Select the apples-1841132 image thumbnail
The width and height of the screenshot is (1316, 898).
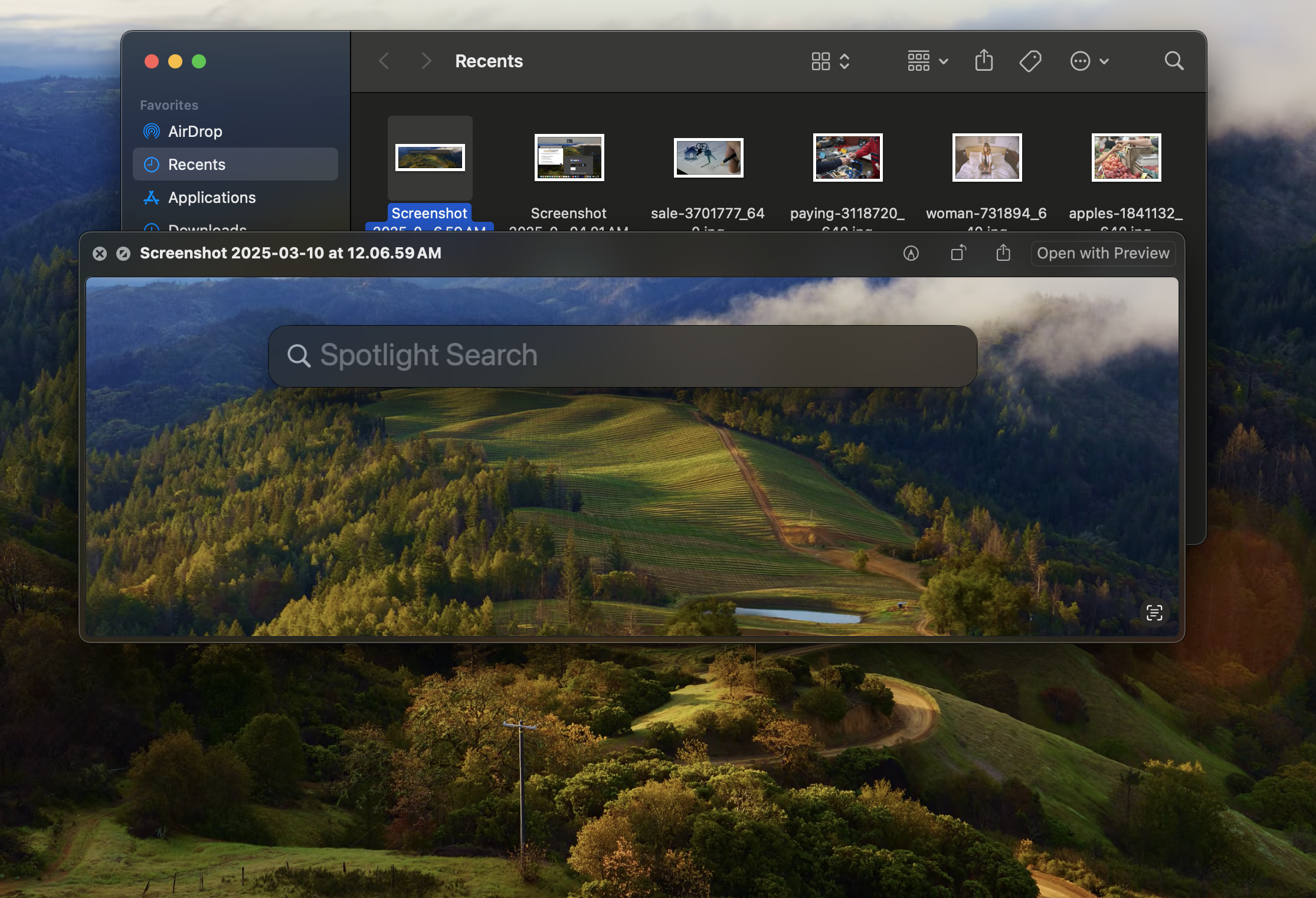[1126, 158]
